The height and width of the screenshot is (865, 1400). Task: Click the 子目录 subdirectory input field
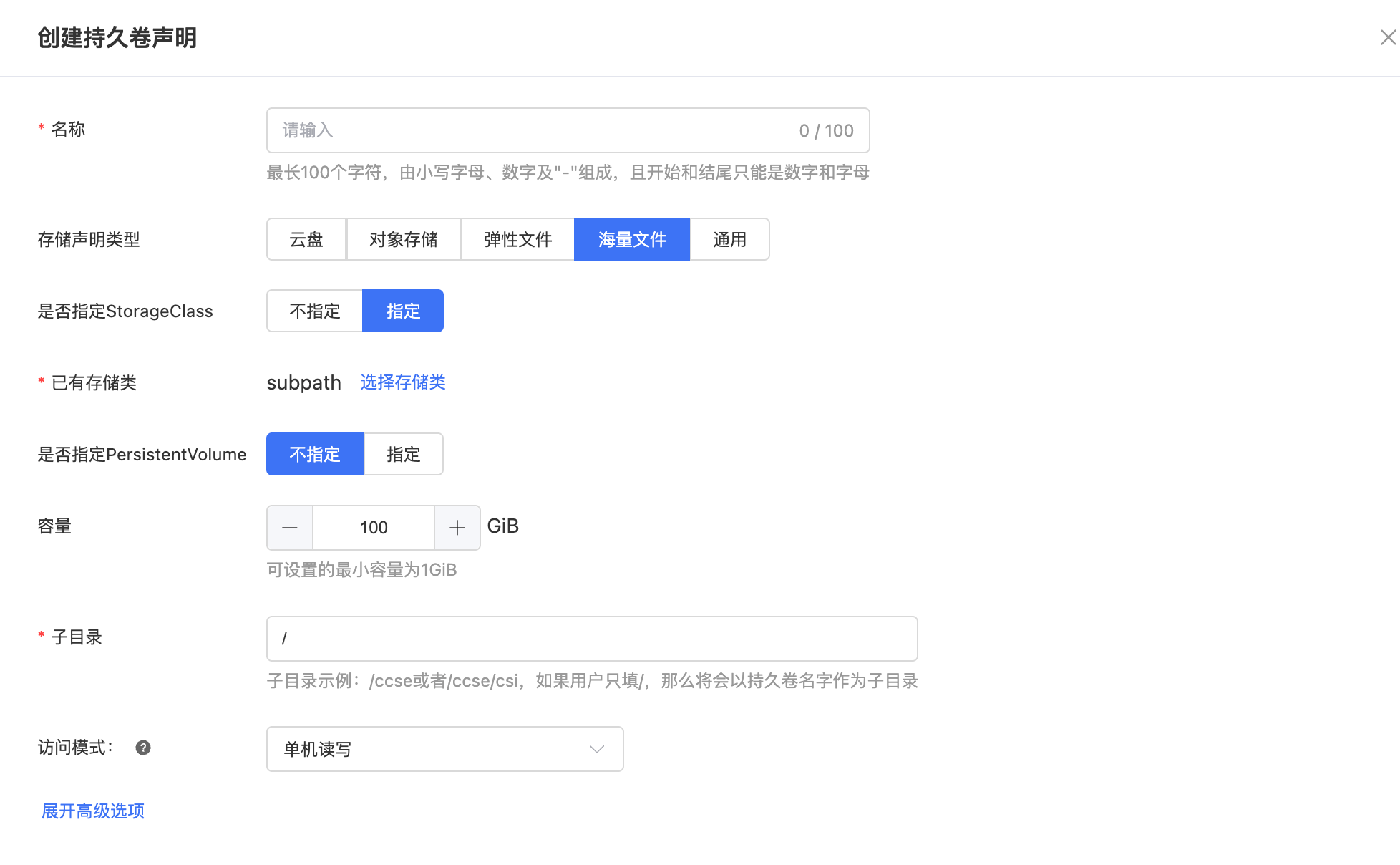tap(591, 639)
